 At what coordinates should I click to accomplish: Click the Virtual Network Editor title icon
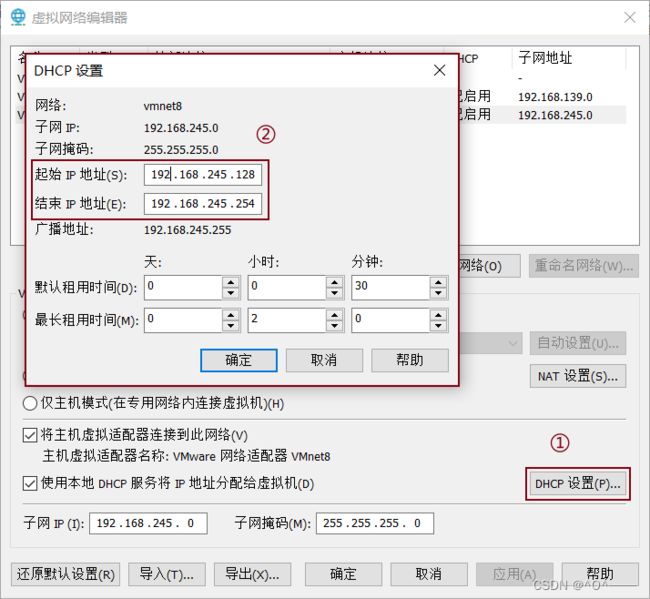pos(18,17)
